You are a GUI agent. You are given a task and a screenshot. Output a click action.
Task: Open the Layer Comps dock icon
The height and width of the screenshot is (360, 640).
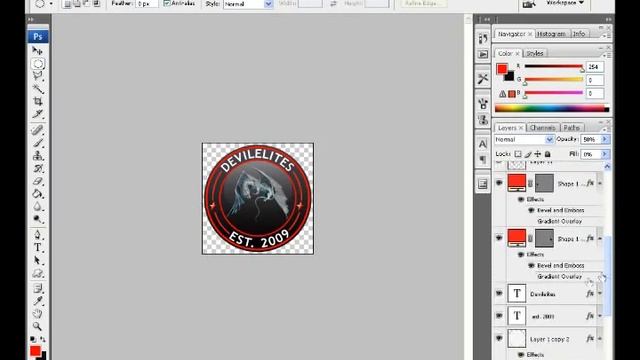pos(483,184)
